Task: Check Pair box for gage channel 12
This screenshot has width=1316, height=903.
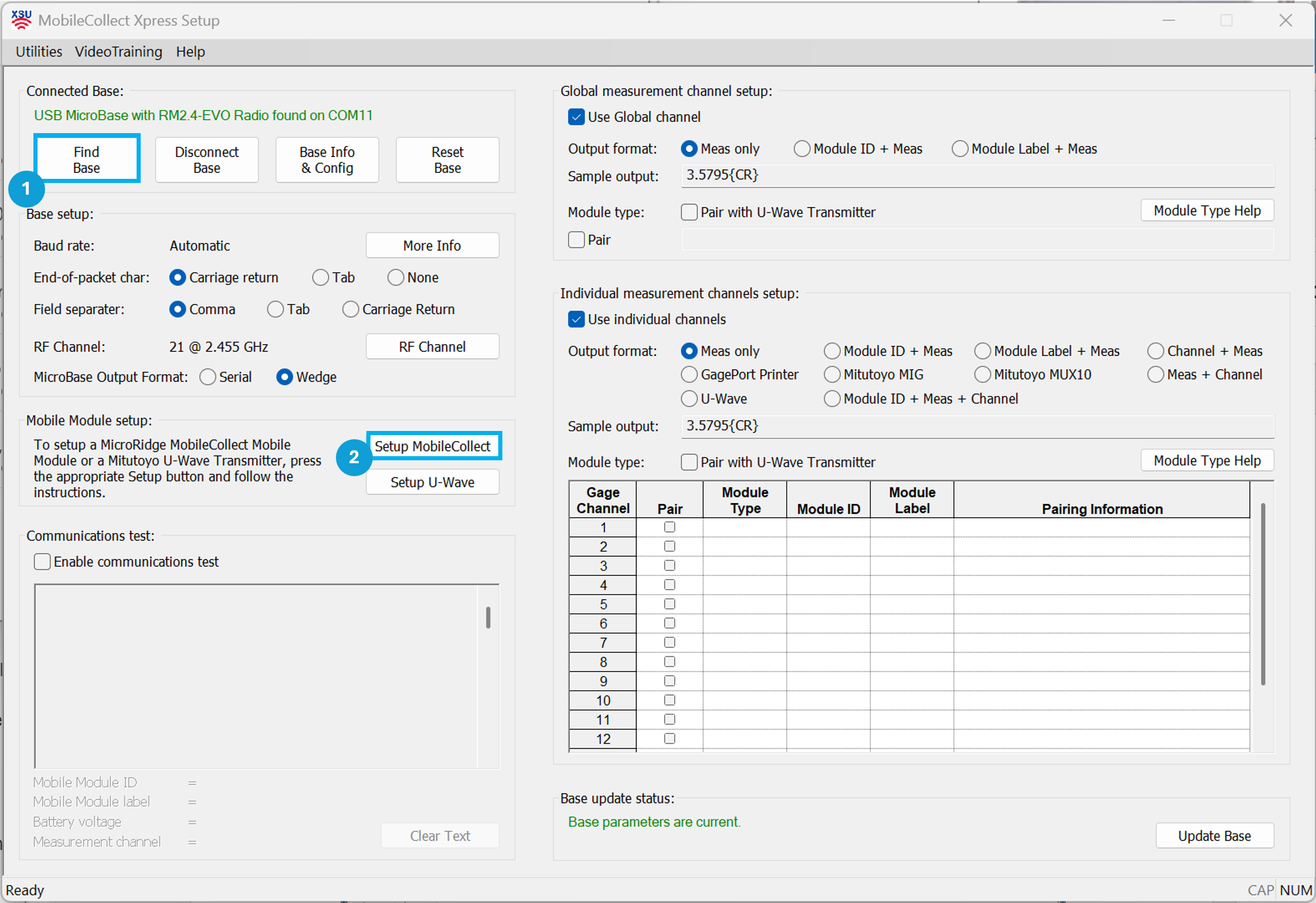Action: [x=669, y=739]
